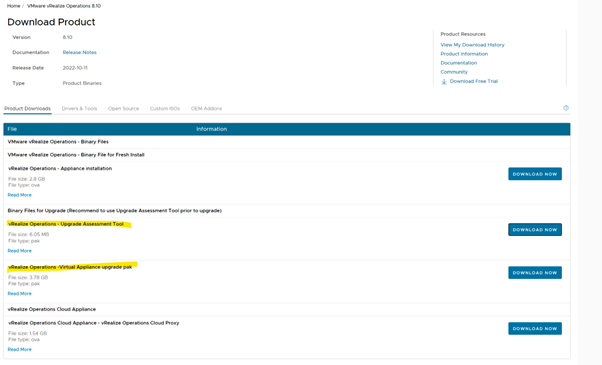
Task: Download the Cloud Proxy ova
Action: tap(535, 329)
